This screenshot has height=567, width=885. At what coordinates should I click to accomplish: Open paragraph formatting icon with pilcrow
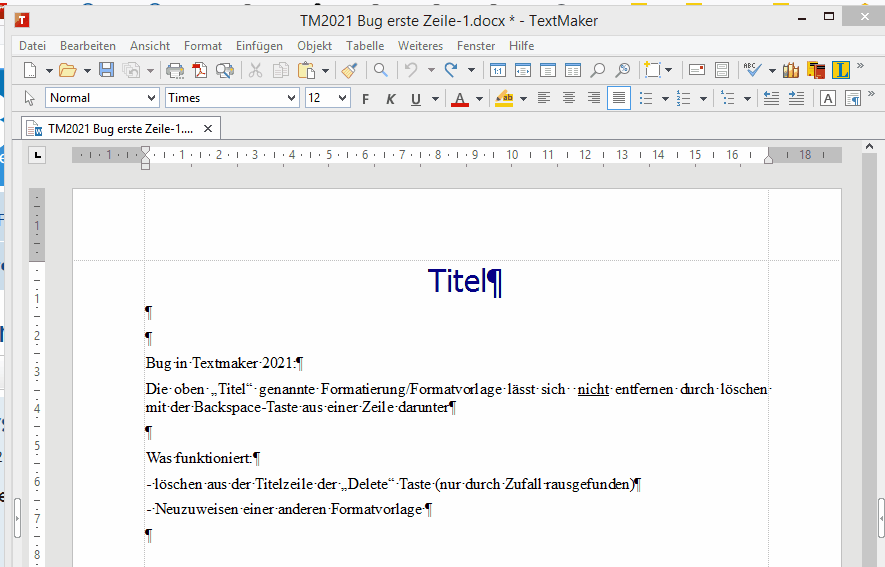(x=853, y=99)
